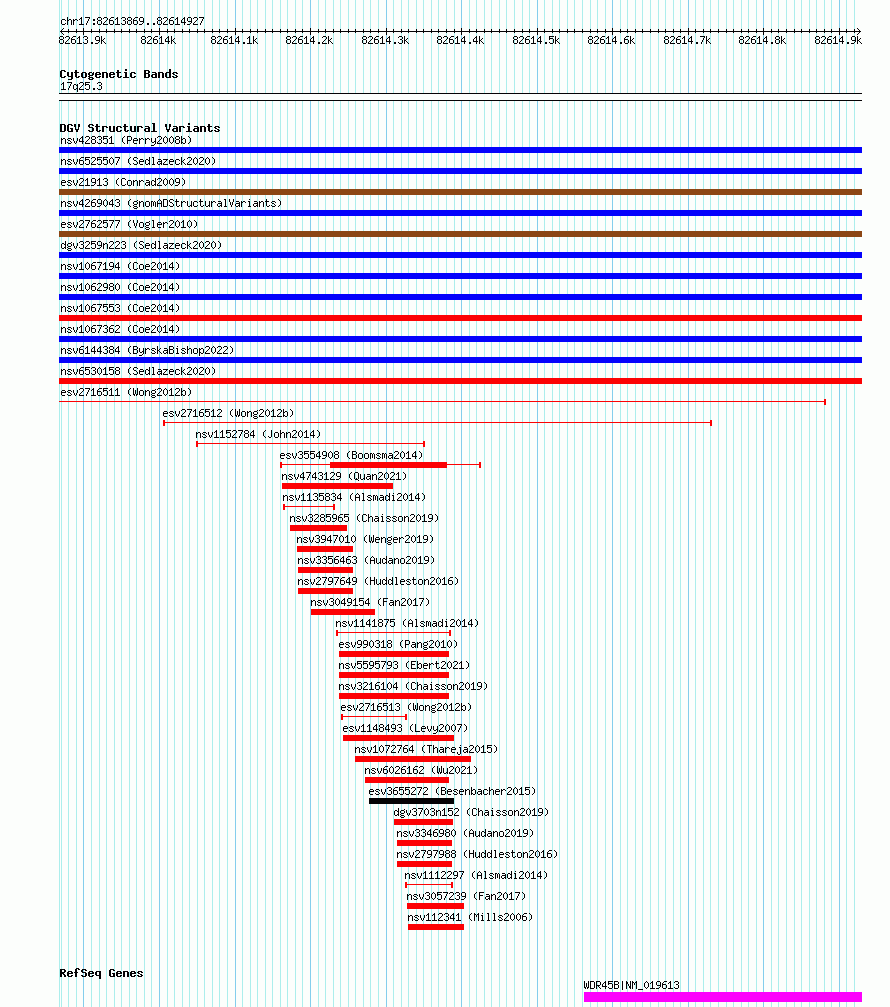Click the esv2716512 (Wong2012b) label

228,413
